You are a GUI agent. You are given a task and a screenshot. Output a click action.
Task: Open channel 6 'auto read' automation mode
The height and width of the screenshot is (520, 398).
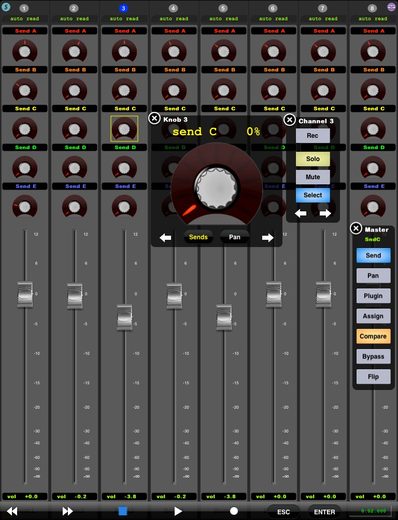pos(273,19)
